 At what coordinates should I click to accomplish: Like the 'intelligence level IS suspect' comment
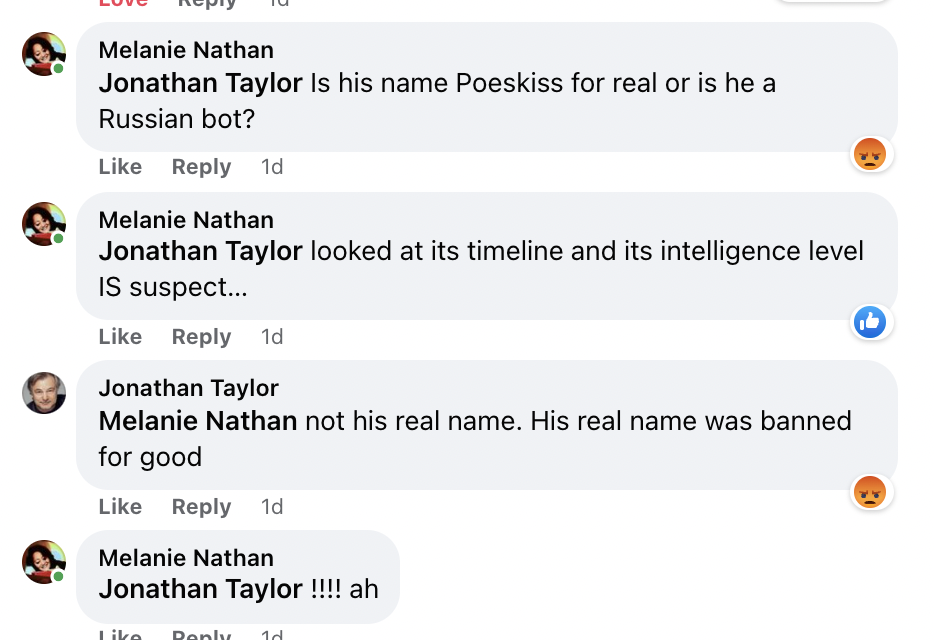click(120, 337)
